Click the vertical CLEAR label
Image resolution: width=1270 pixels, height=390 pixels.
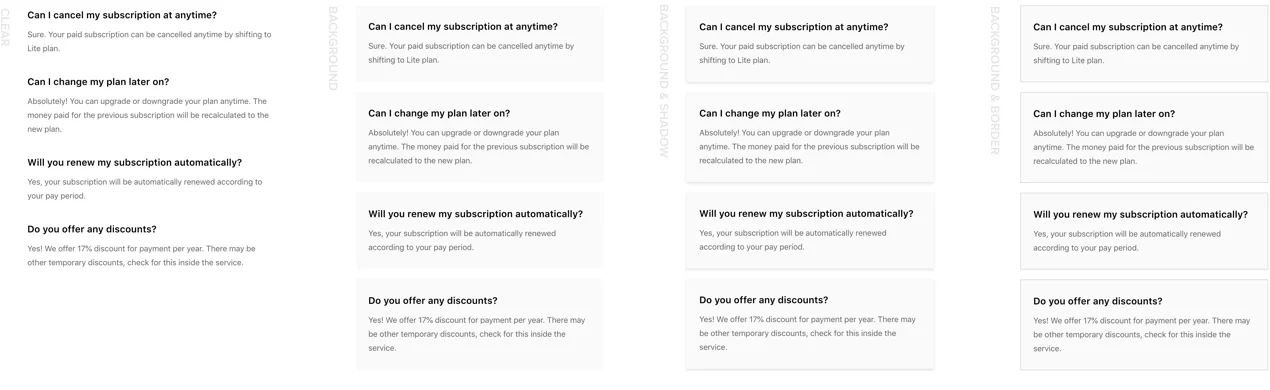pyautogui.click(x=5, y=27)
